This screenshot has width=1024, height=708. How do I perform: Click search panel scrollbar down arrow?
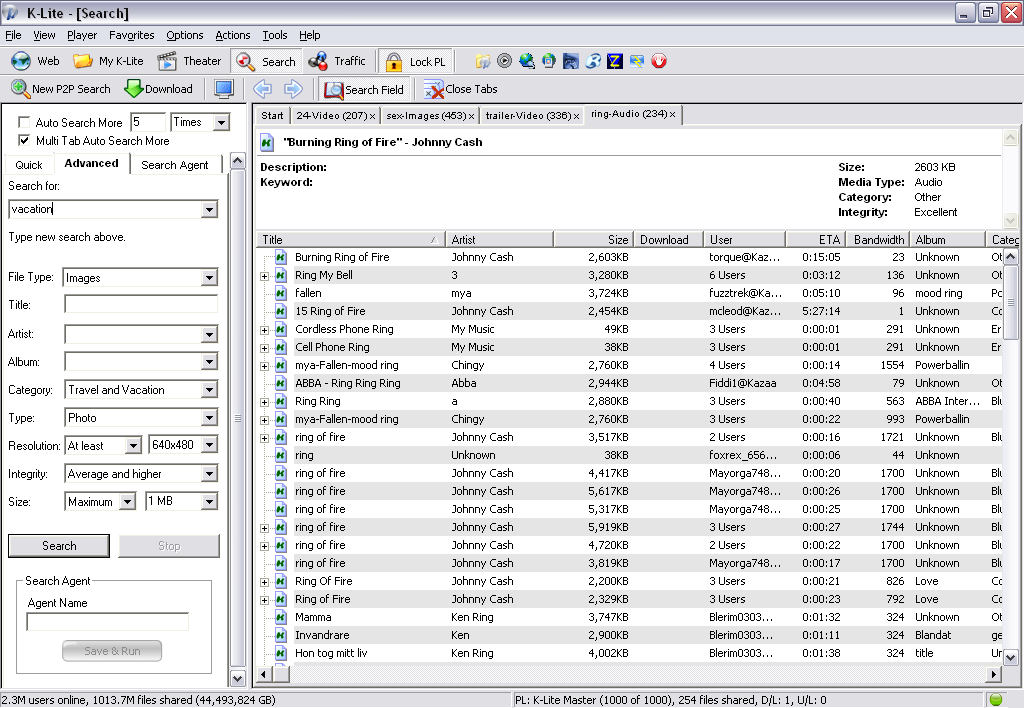(238, 679)
